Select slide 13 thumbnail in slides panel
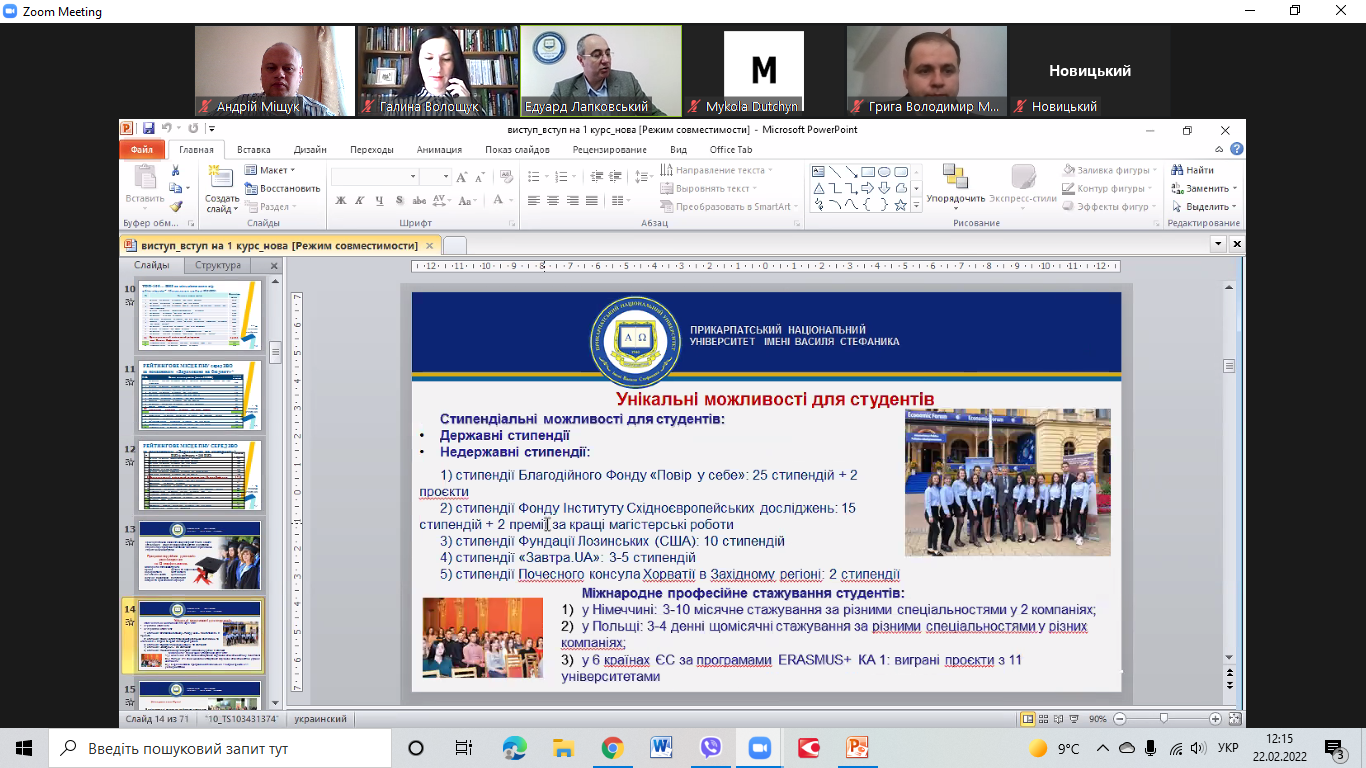Screen dimensions: 1366x768 [x=200, y=555]
